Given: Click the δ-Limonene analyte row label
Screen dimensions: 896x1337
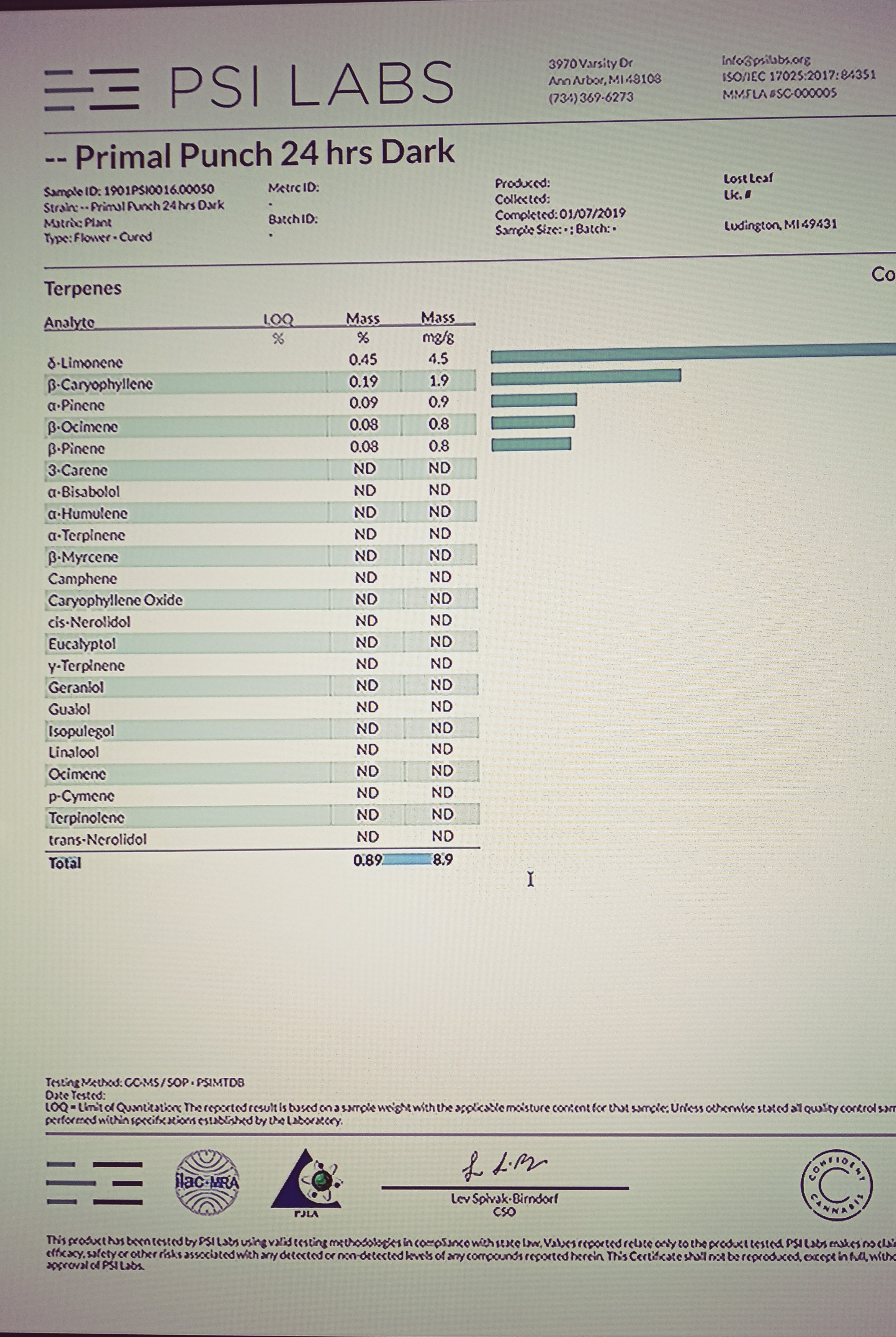Looking at the screenshot, I should point(85,362).
